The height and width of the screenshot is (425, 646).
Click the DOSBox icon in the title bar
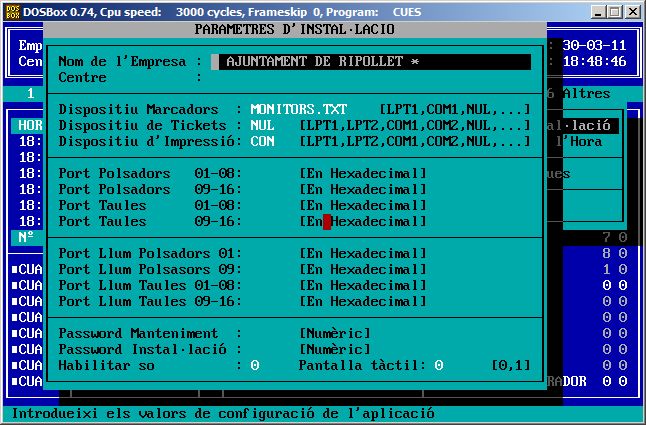coord(11,11)
